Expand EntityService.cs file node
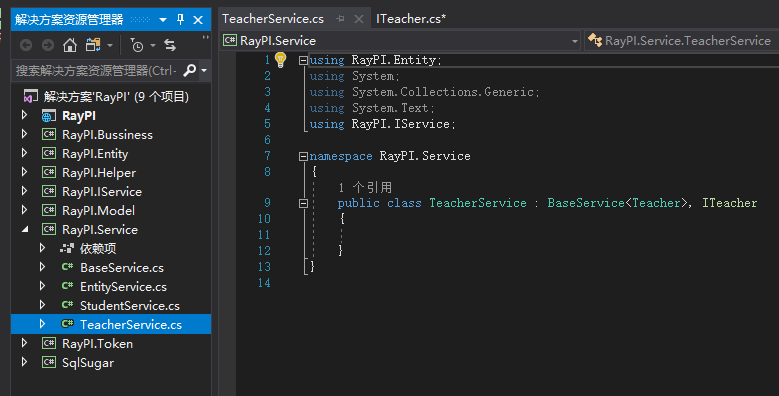The image size is (779, 396). pyautogui.click(x=42, y=286)
